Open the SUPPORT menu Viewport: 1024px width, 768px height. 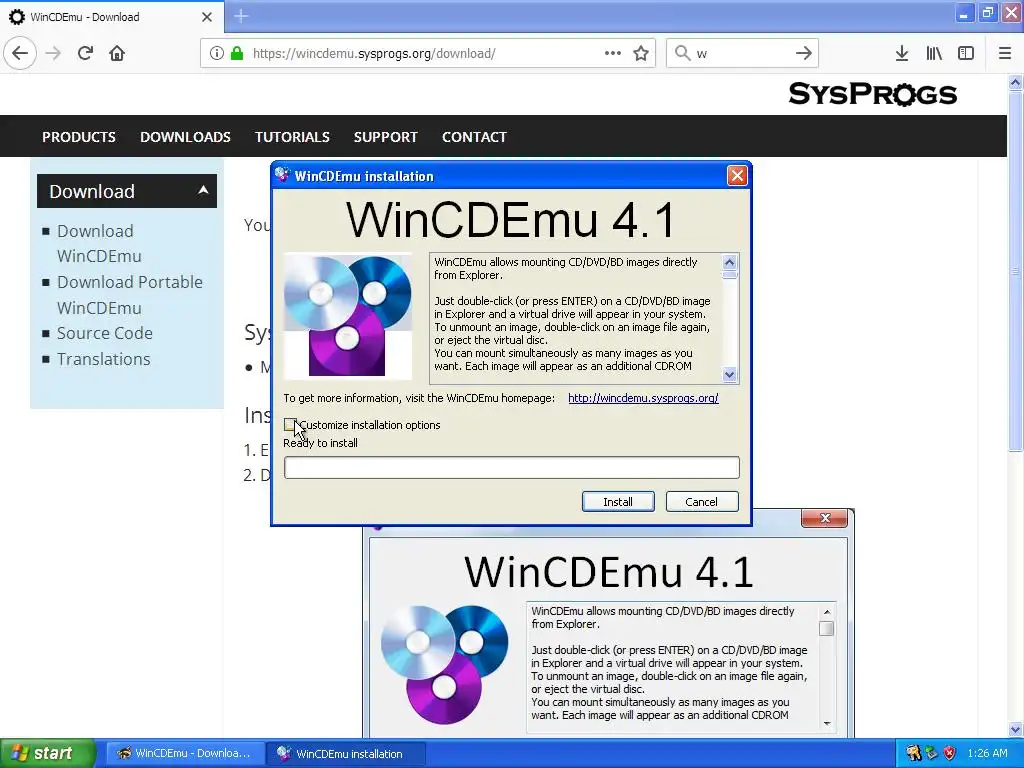point(385,137)
